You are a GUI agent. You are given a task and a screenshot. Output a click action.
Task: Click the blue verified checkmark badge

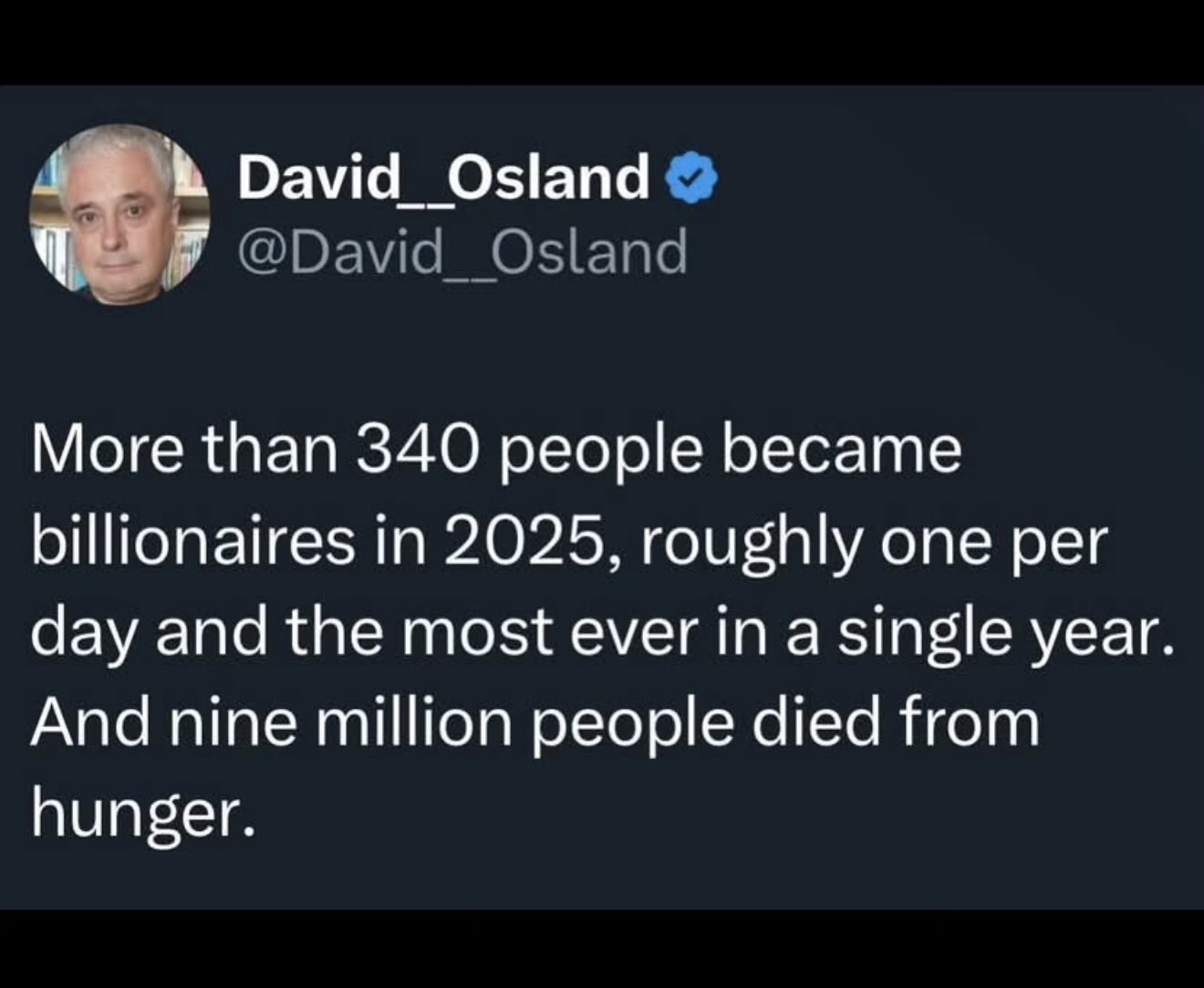[695, 179]
